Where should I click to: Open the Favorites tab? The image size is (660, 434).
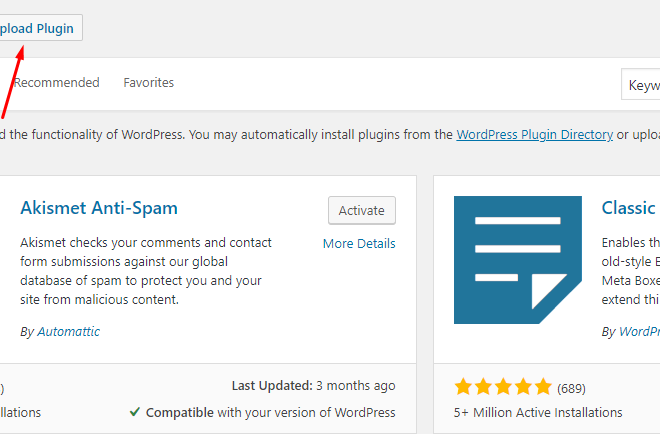click(149, 83)
